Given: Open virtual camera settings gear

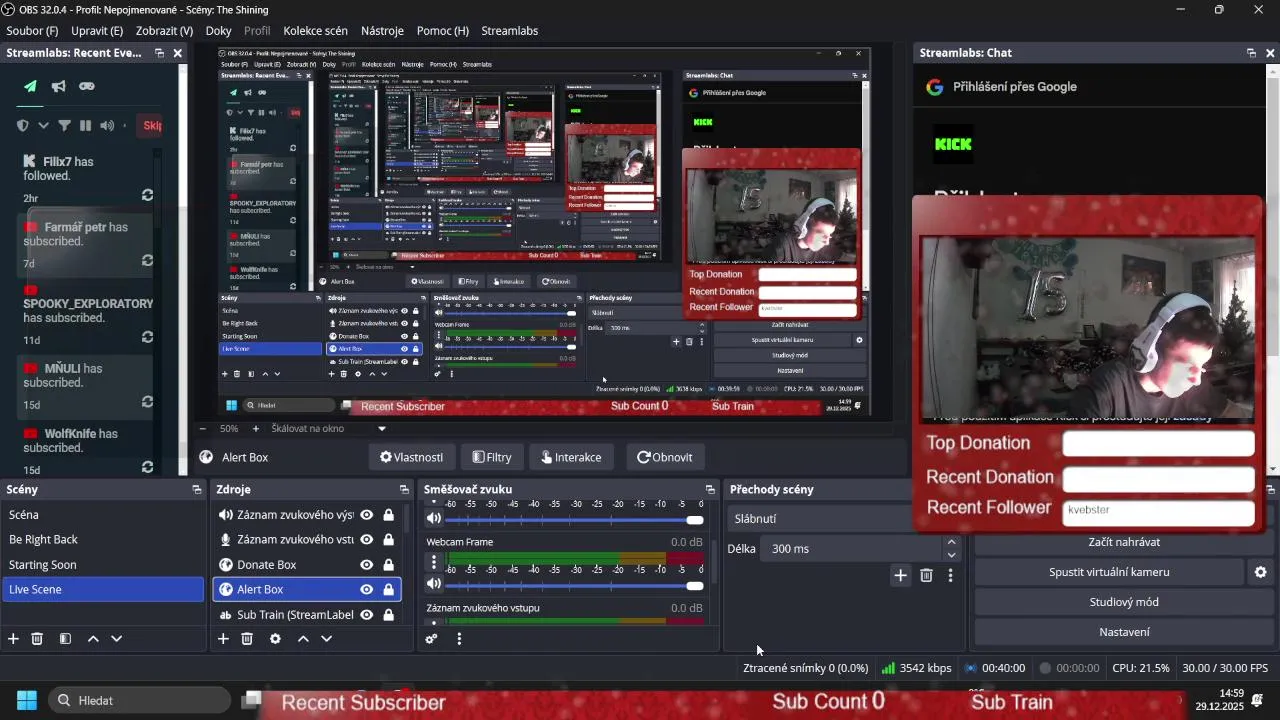Looking at the screenshot, I should (x=1260, y=572).
